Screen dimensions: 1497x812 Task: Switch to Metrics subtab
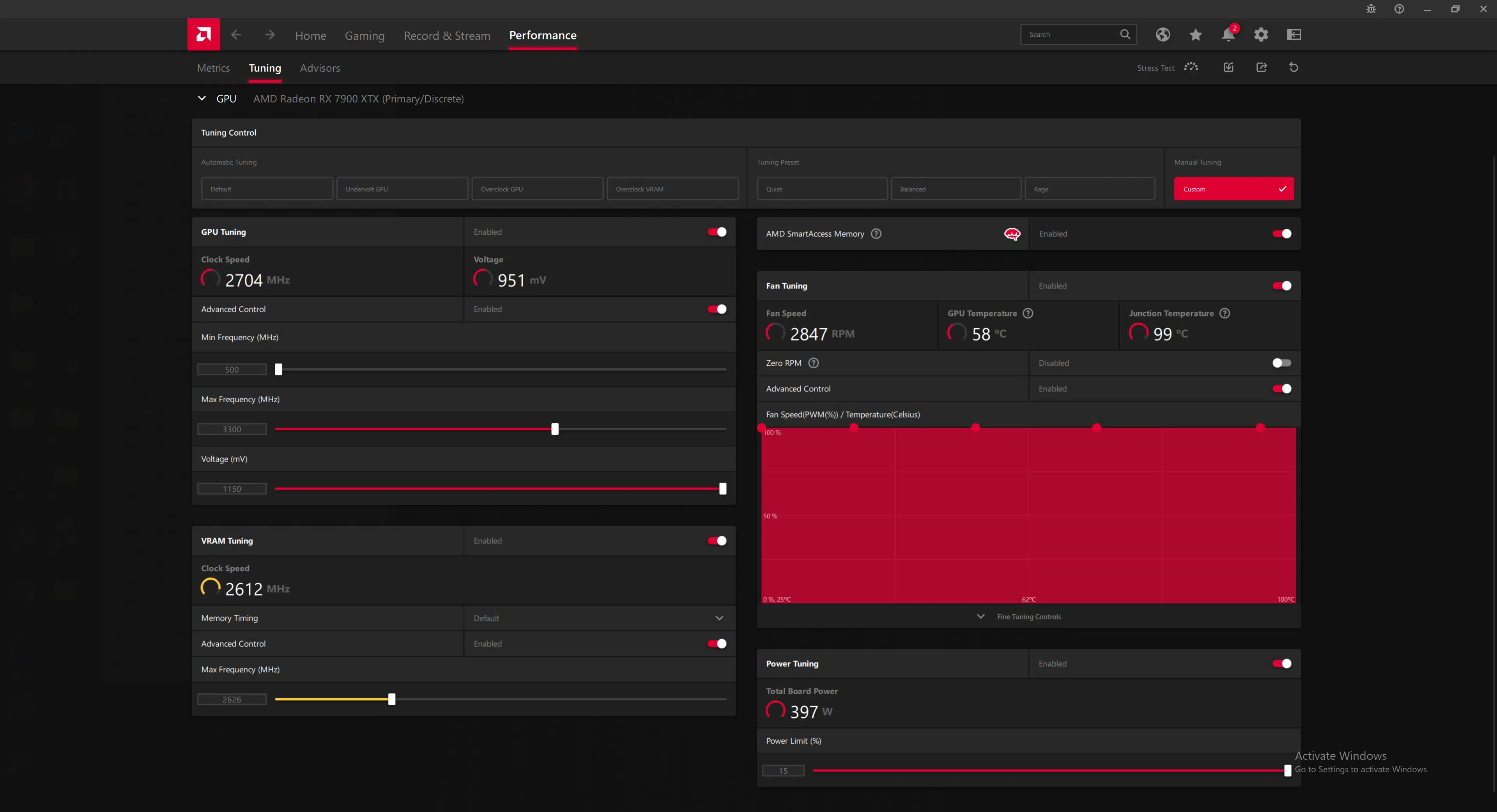[213, 68]
